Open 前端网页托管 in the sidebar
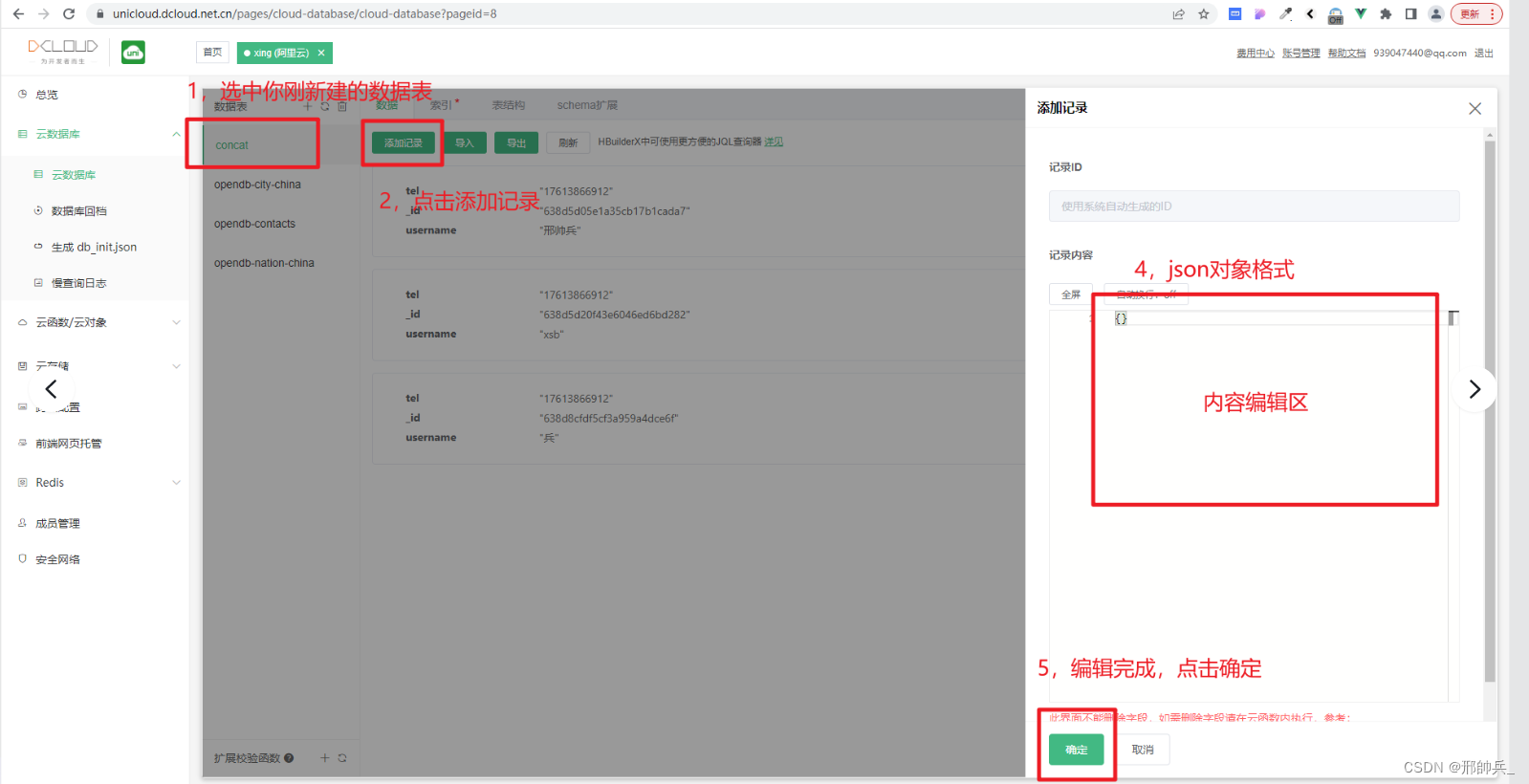 click(x=68, y=444)
